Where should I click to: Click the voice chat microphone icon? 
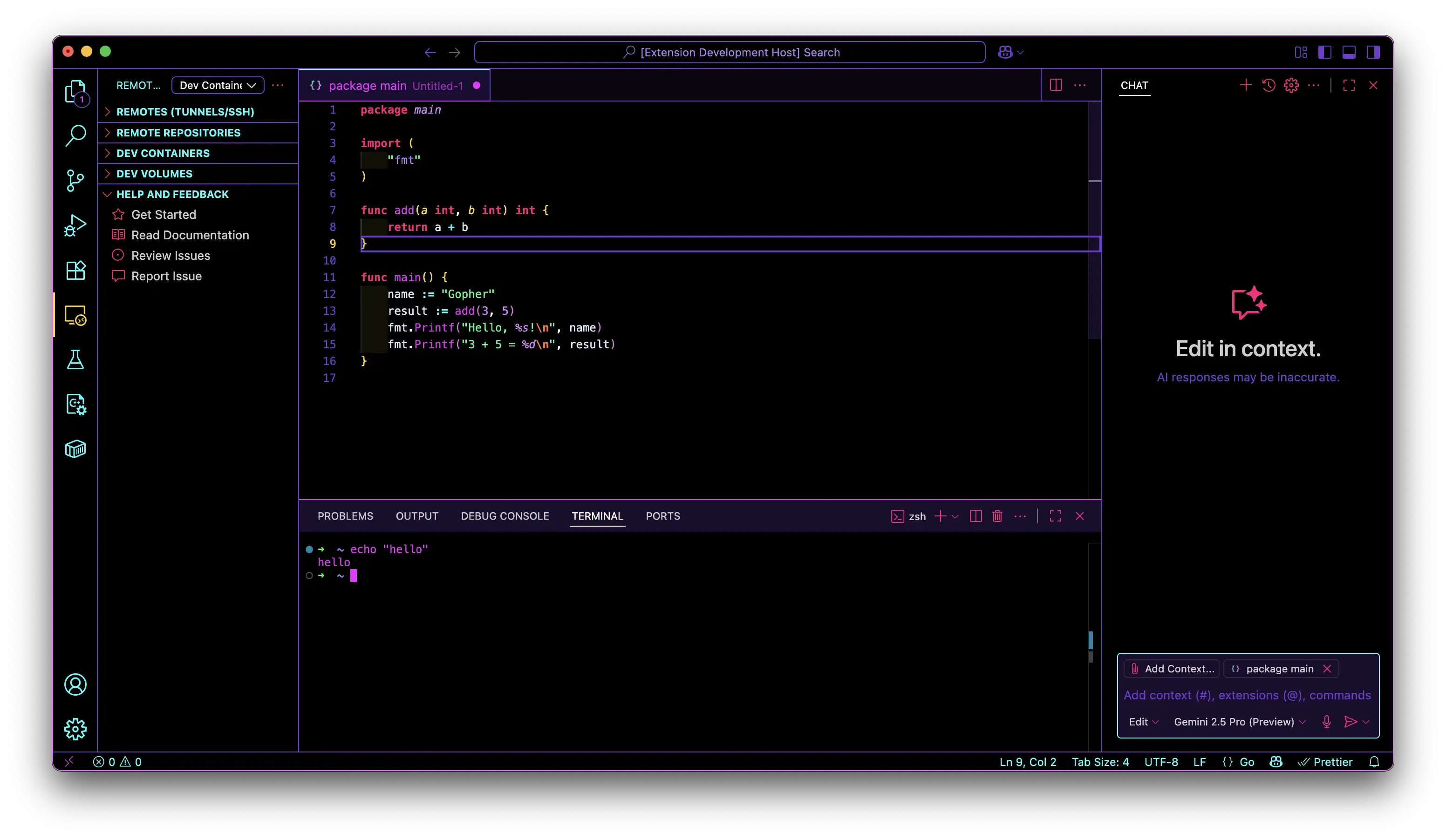[x=1326, y=721]
